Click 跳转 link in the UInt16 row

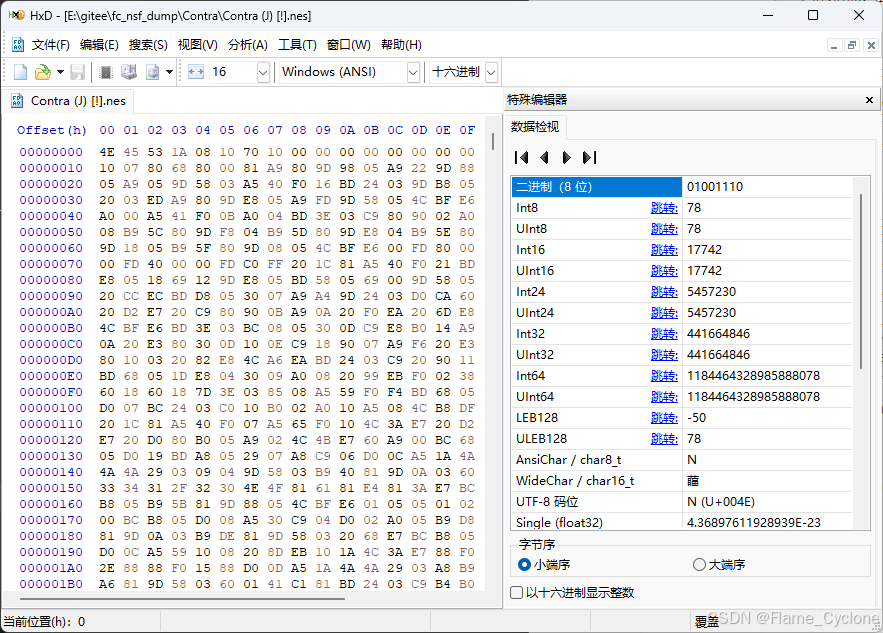tap(665, 271)
